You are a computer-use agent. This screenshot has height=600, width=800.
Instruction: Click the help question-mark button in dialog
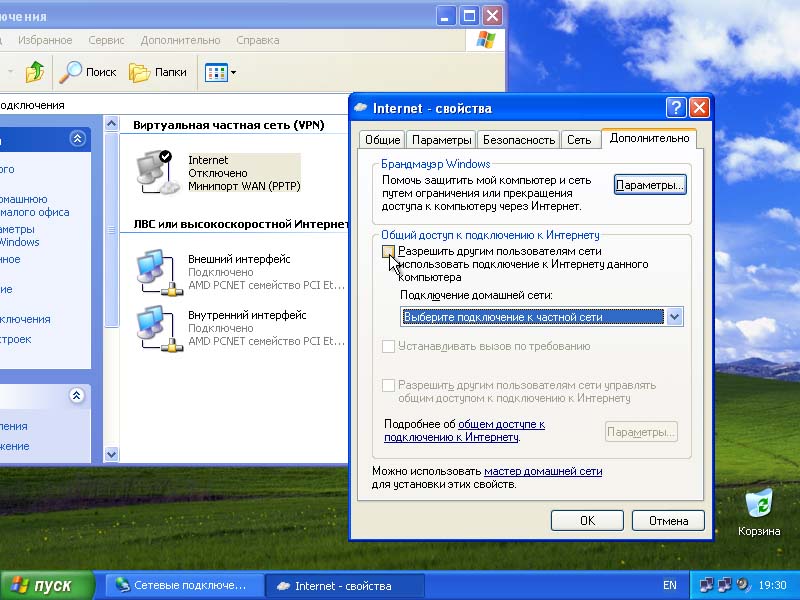[x=676, y=108]
